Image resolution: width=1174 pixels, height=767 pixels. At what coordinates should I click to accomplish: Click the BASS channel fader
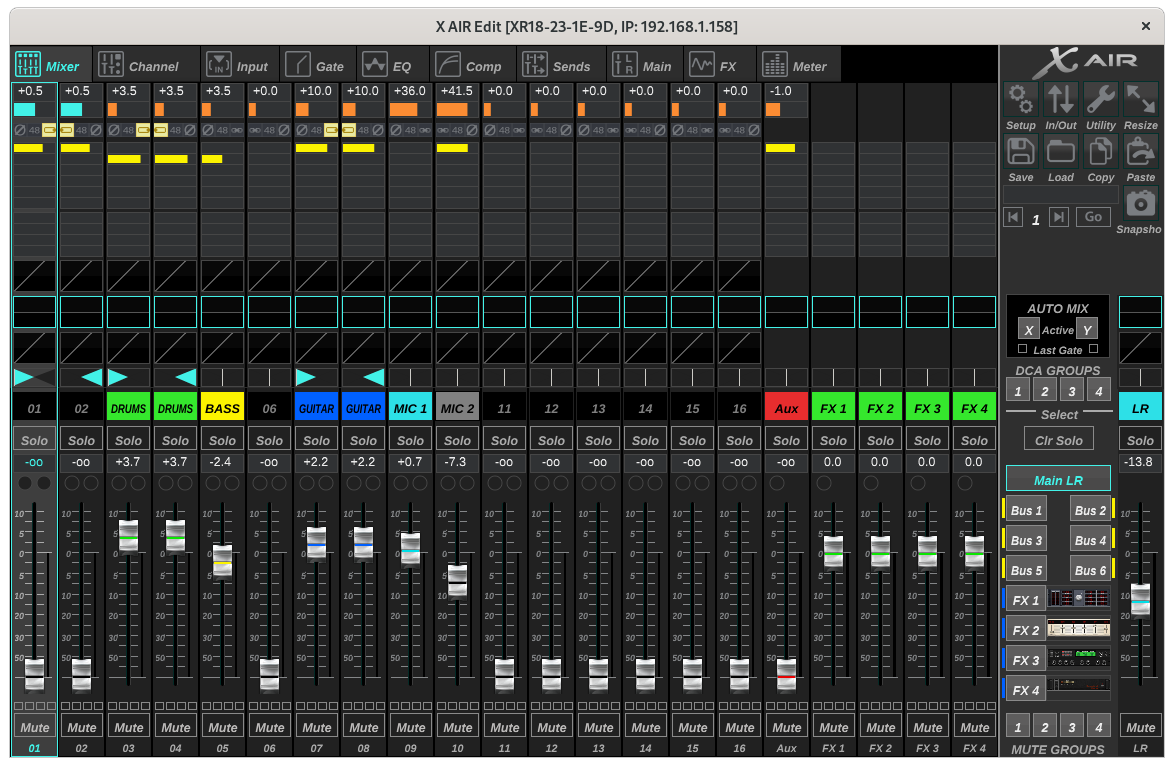pos(222,560)
